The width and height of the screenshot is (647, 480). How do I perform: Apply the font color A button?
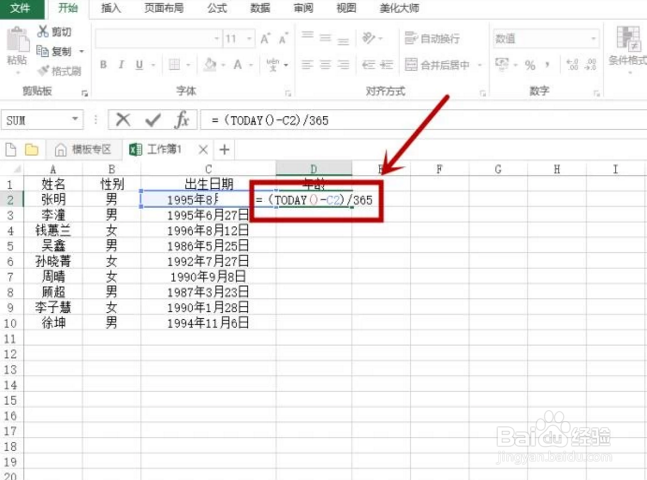pos(238,64)
